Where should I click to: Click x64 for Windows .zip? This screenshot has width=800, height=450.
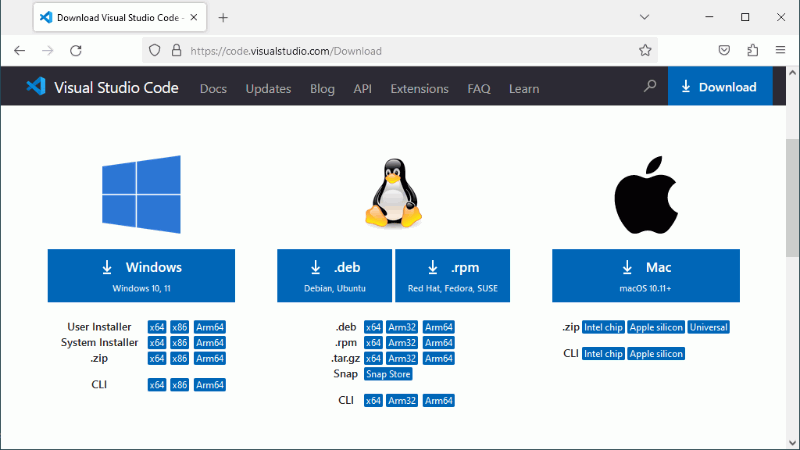[x=157, y=359]
